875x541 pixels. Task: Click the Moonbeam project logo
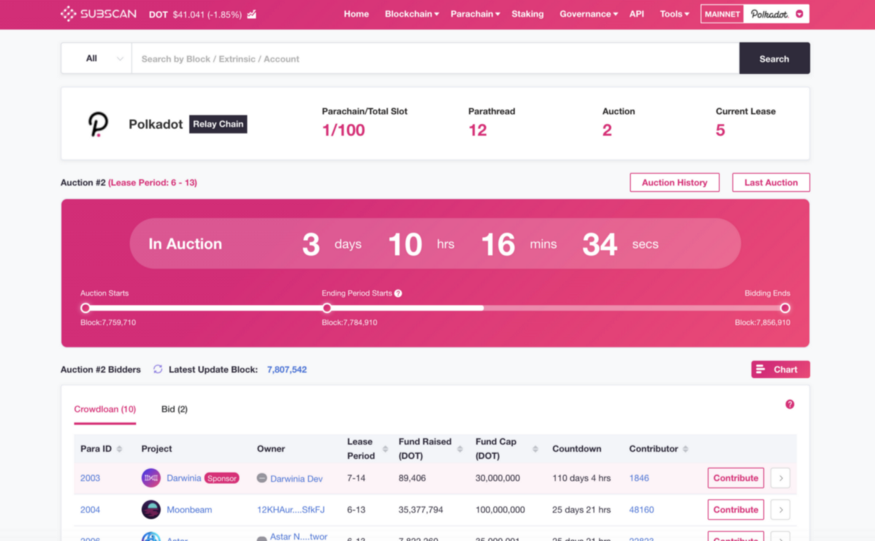pyautogui.click(x=151, y=509)
